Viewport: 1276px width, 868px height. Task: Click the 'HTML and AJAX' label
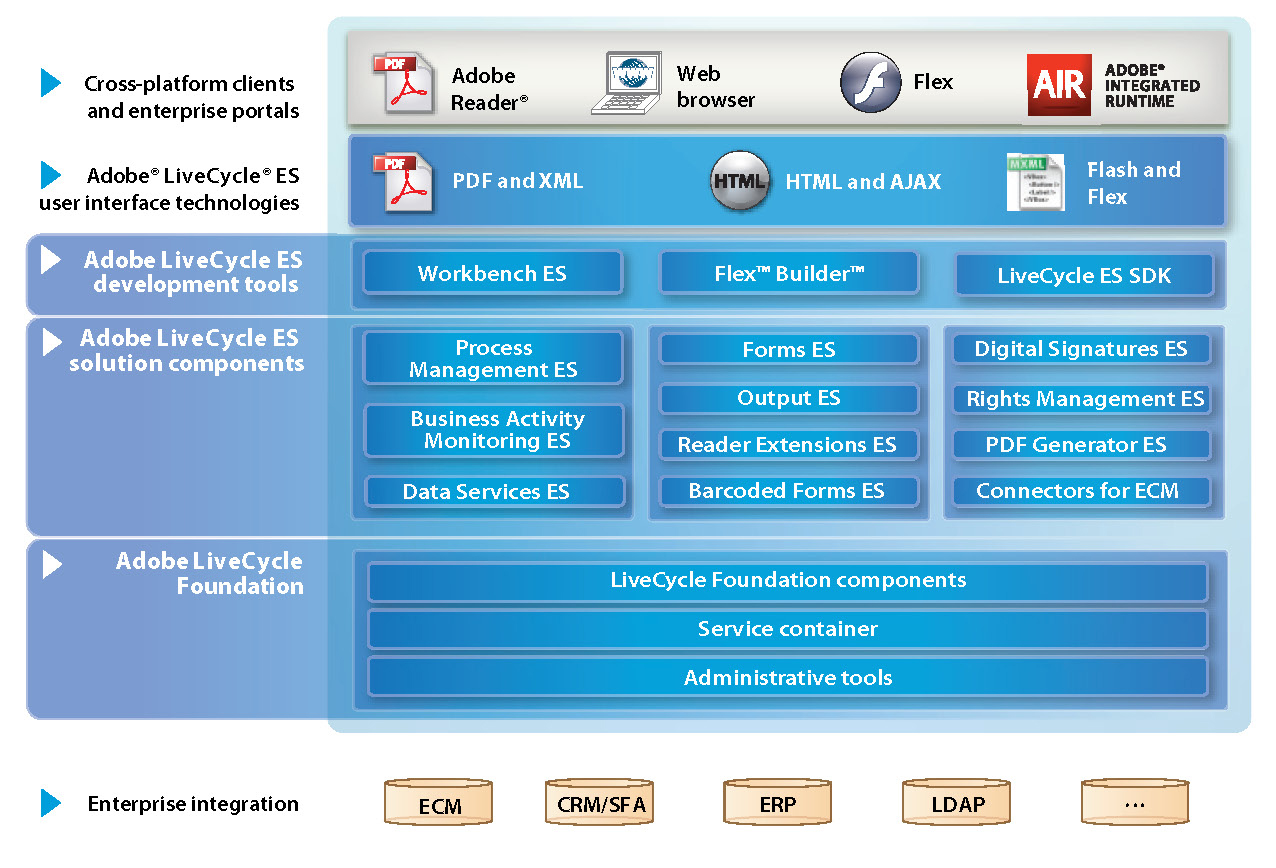pyautogui.click(x=863, y=182)
